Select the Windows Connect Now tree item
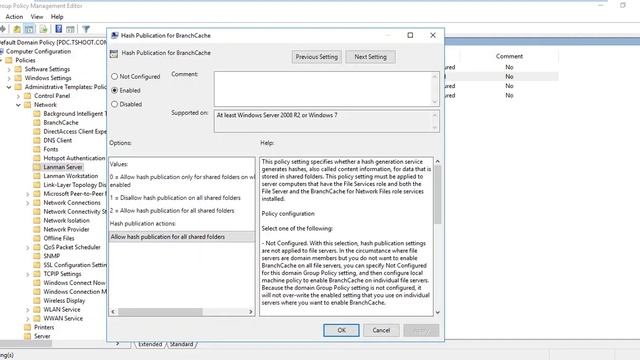This screenshot has width=640, height=360. point(74,283)
